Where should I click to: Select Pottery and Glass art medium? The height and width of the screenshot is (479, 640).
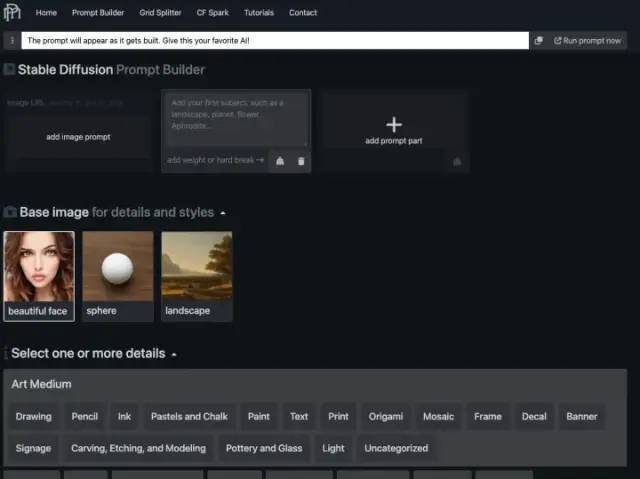pyautogui.click(x=264, y=448)
